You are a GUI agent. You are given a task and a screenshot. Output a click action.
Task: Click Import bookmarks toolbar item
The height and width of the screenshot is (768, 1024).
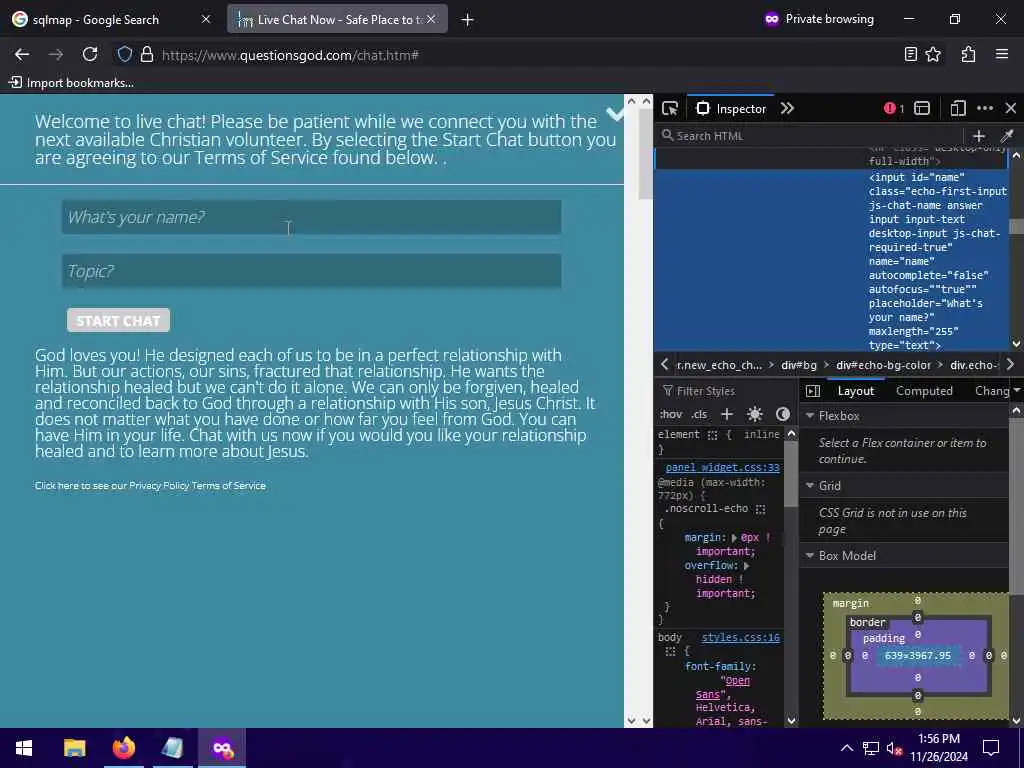[71, 83]
